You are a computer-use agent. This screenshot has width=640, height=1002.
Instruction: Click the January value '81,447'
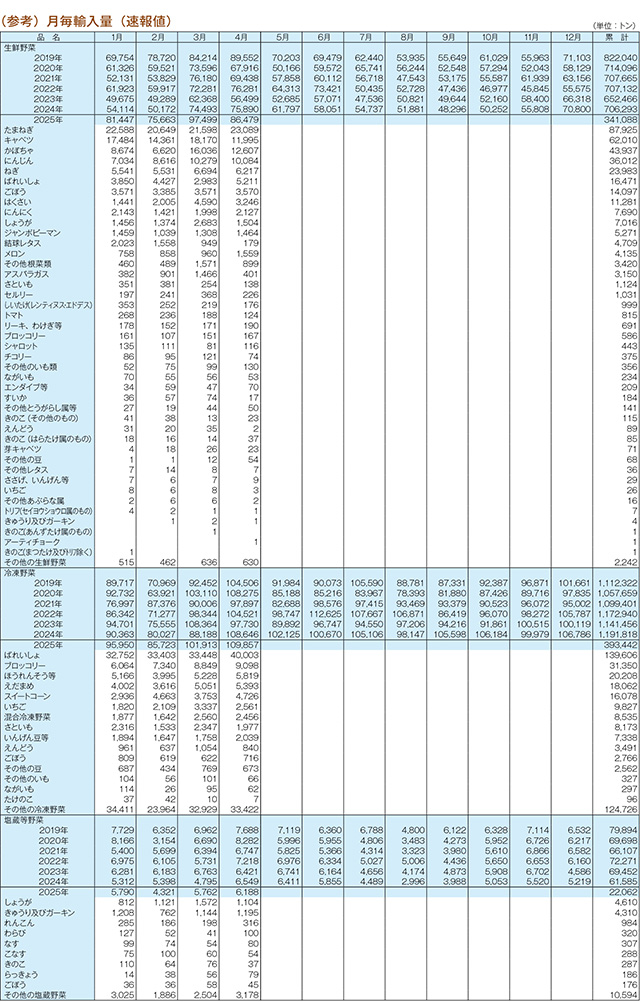[x=119, y=119]
